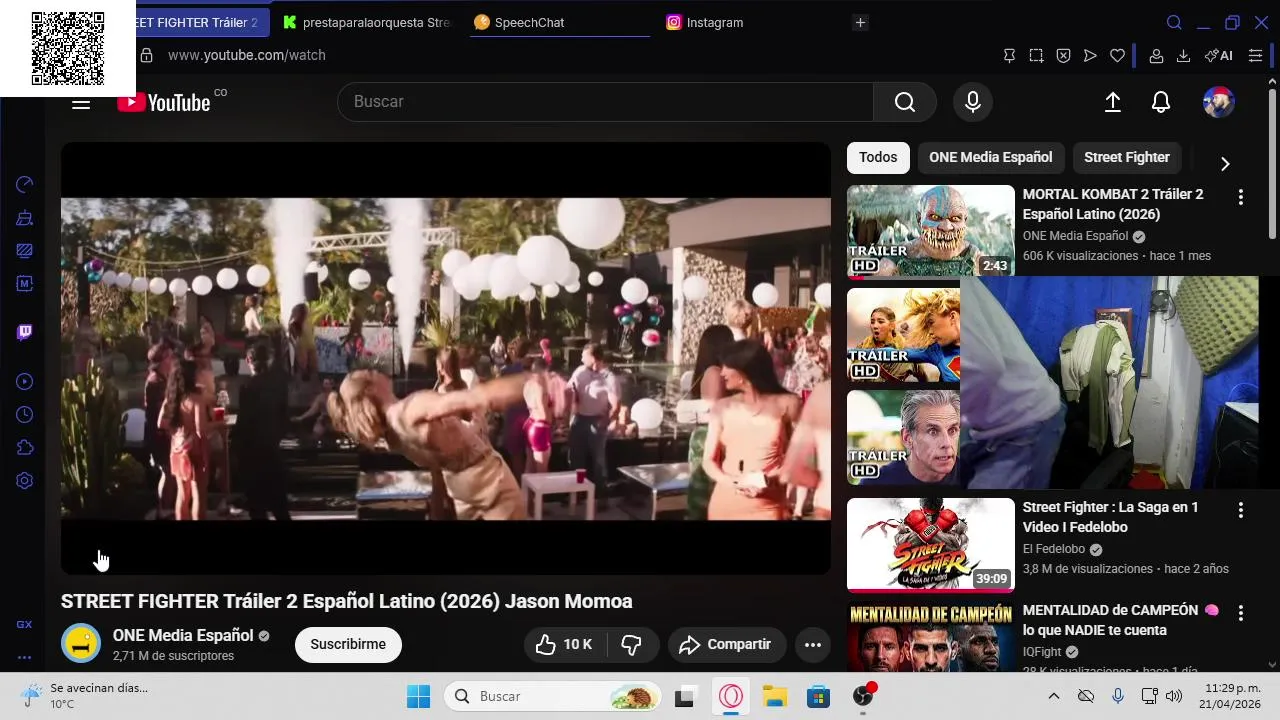Open the YouTube upload/create icon
Image resolution: width=1280 pixels, height=720 pixels.
(x=1113, y=102)
